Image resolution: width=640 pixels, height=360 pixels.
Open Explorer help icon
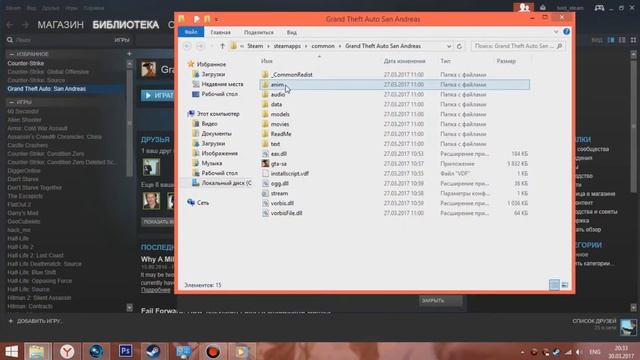click(567, 32)
